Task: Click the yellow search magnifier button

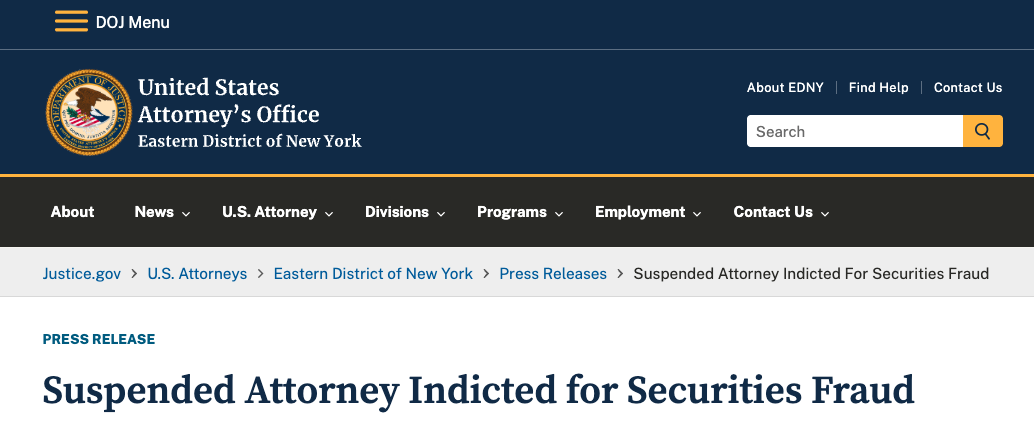Action: 983,131
